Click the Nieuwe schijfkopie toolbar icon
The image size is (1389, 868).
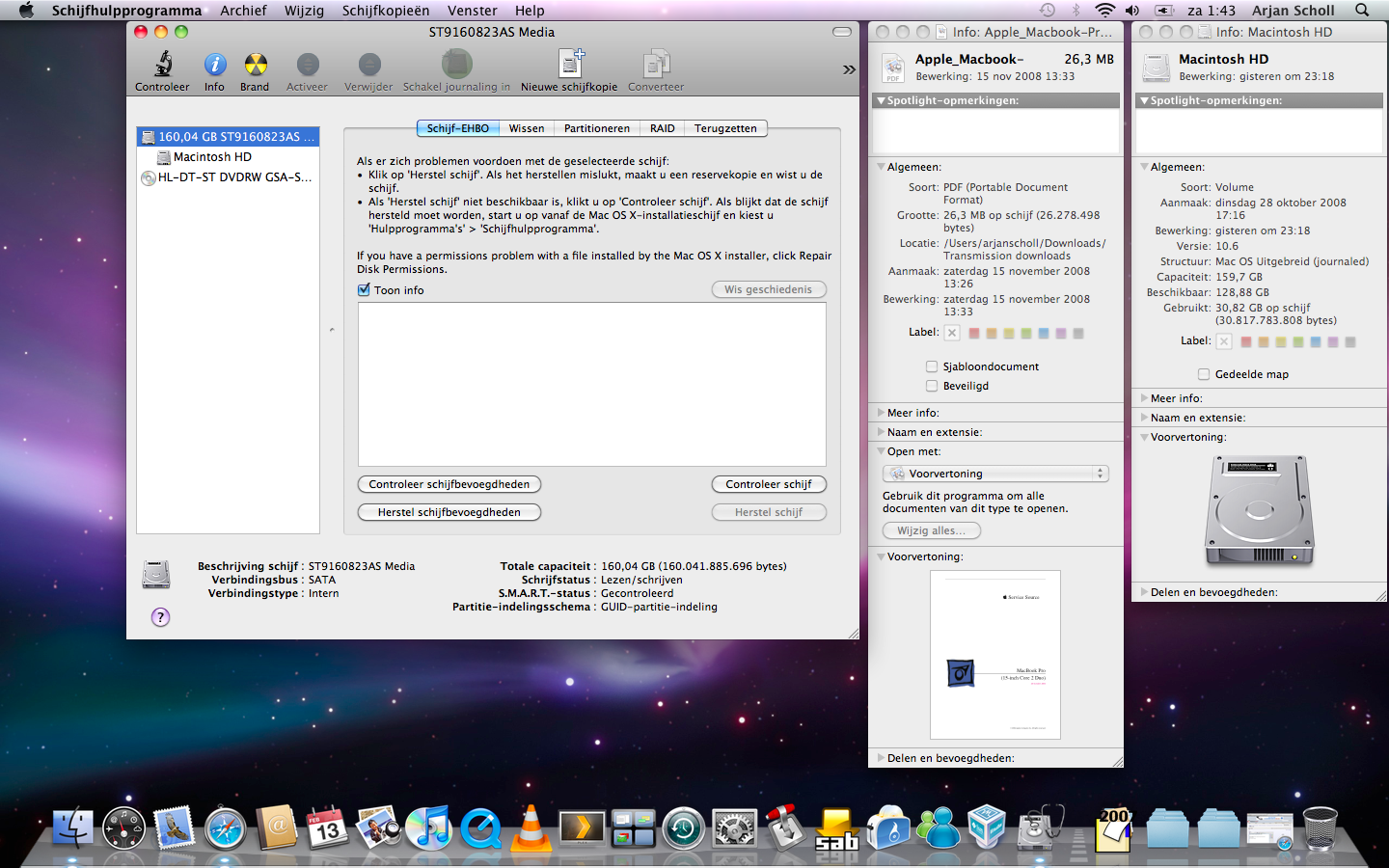tap(569, 65)
